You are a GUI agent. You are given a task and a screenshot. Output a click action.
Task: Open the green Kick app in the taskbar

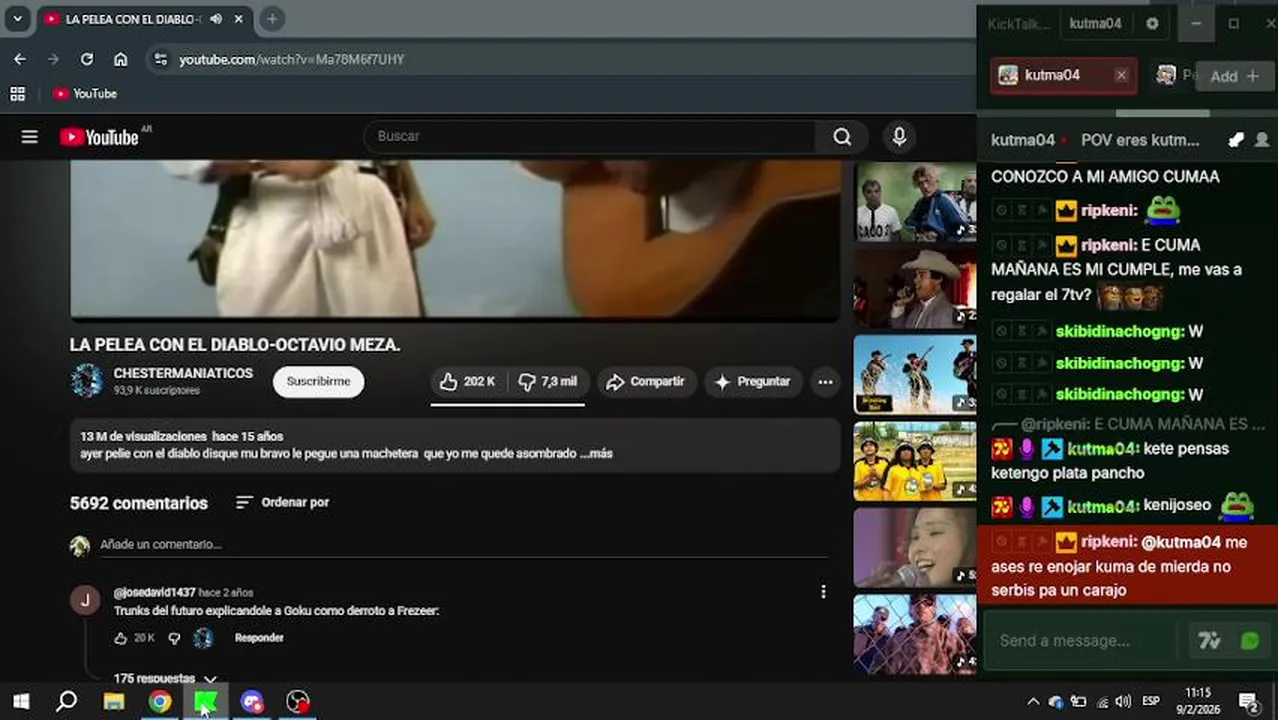point(205,701)
